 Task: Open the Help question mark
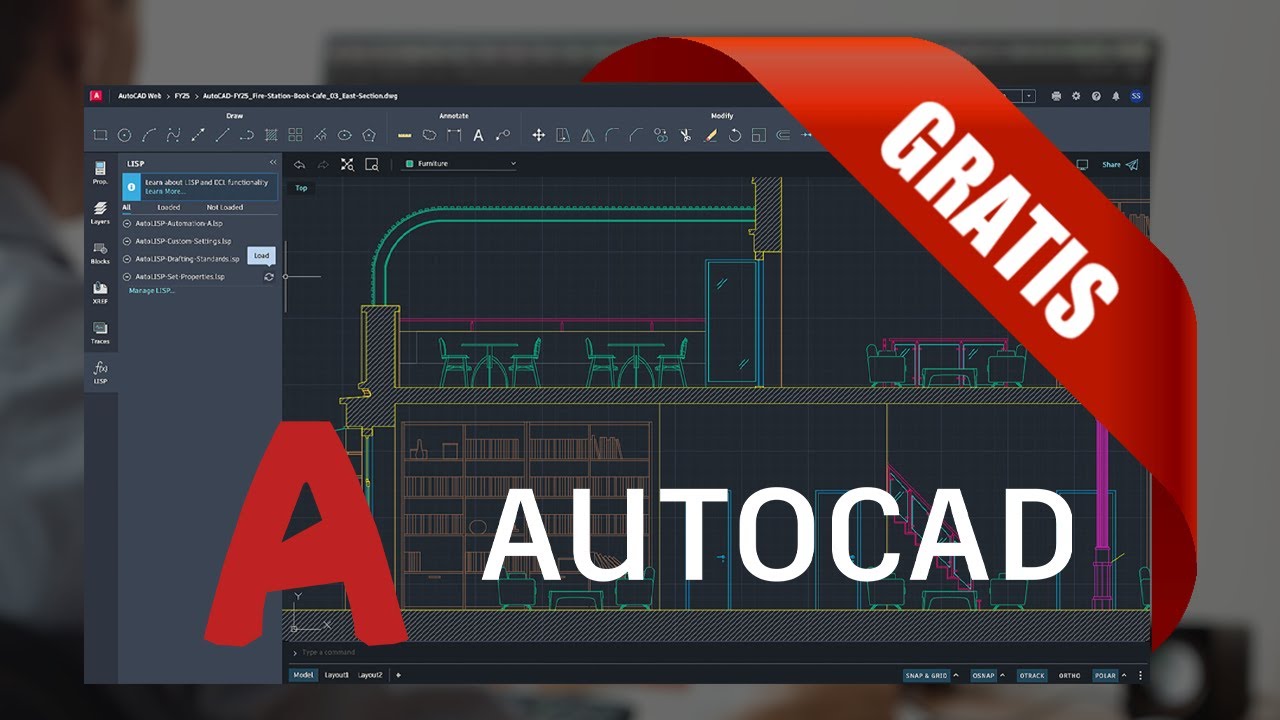click(1096, 96)
